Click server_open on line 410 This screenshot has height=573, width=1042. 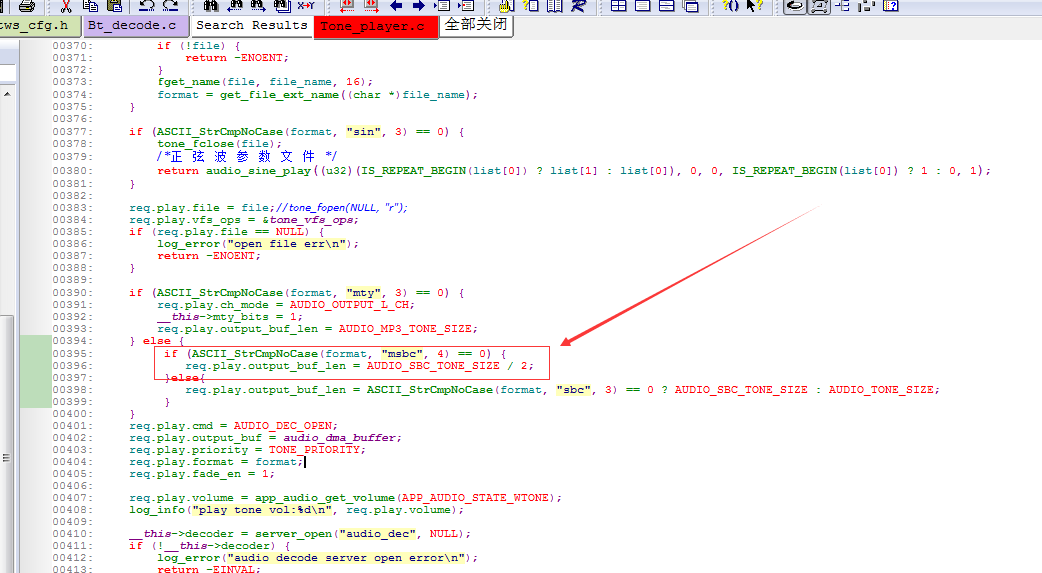294,534
